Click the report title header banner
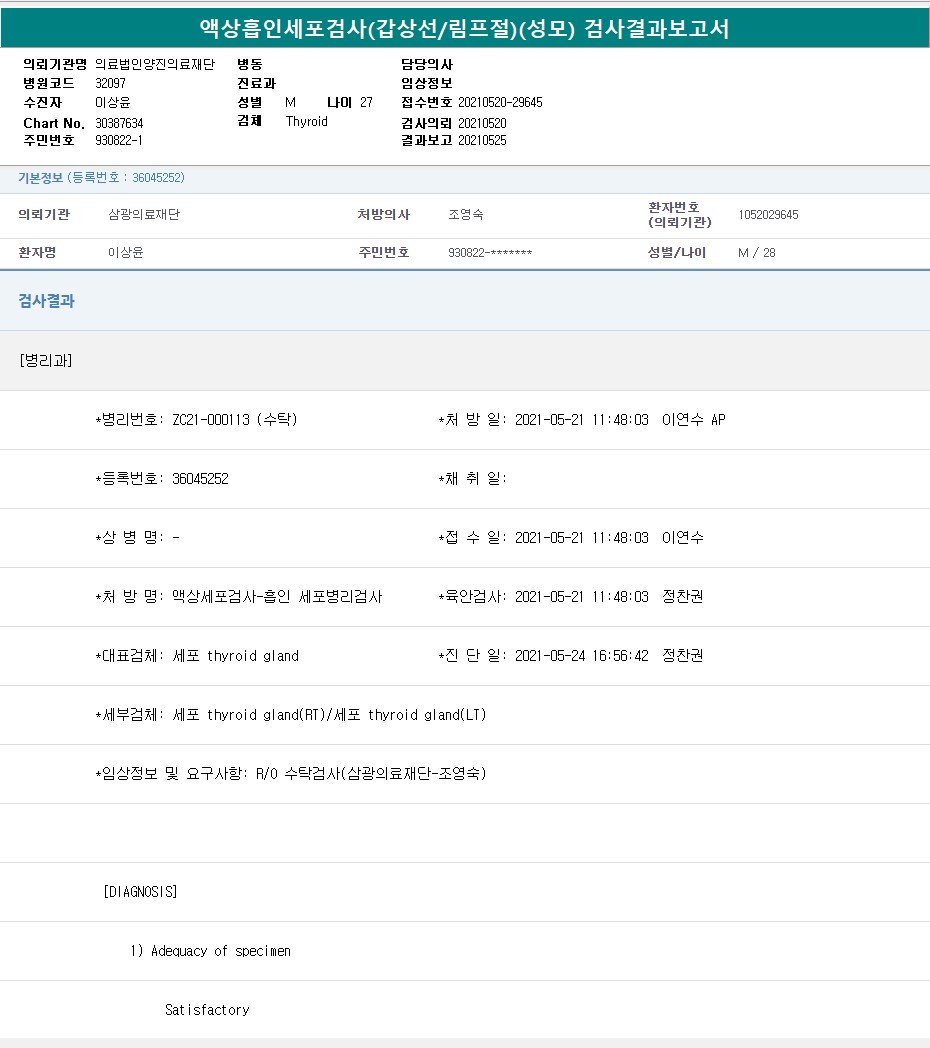Screen dimensions: 930x1048 (465, 29)
